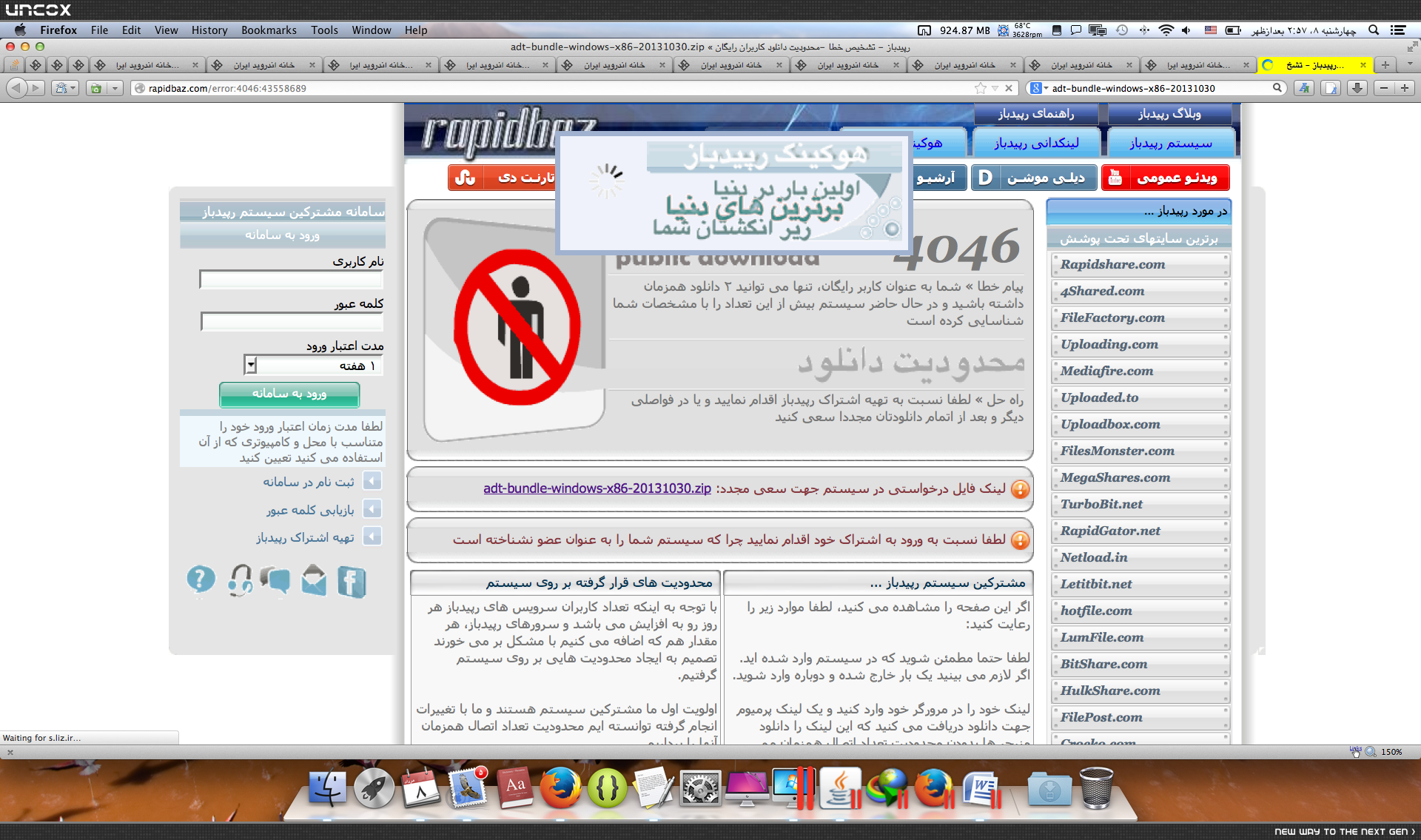Open the Tools menu
This screenshot has height=840, width=1421.
pos(324,30)
